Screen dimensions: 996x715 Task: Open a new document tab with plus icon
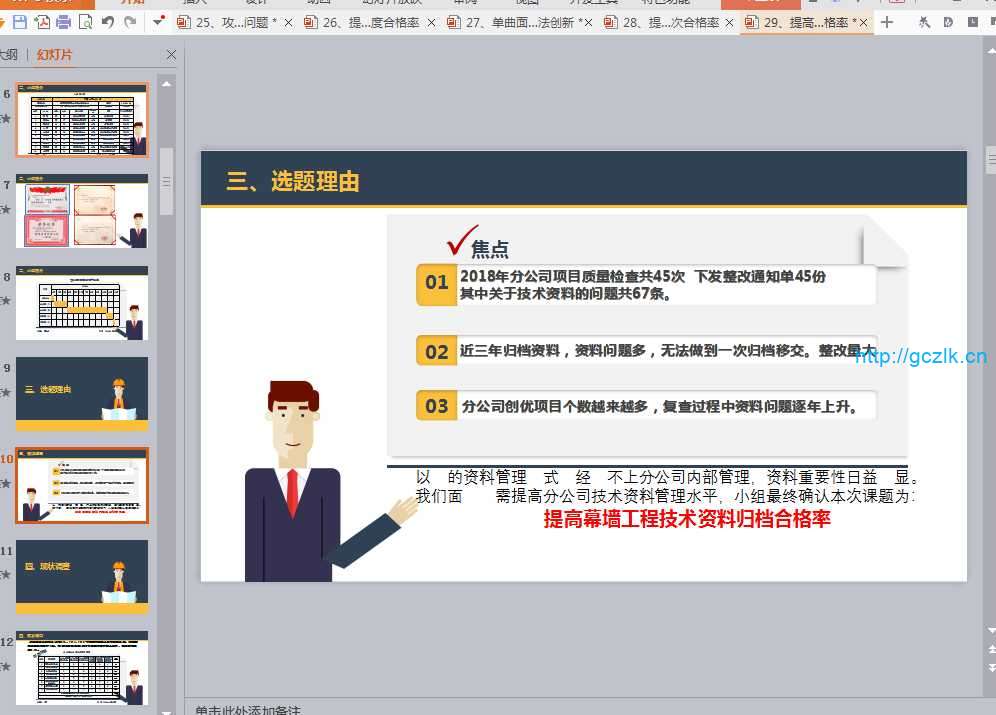[x=887, y=22]
